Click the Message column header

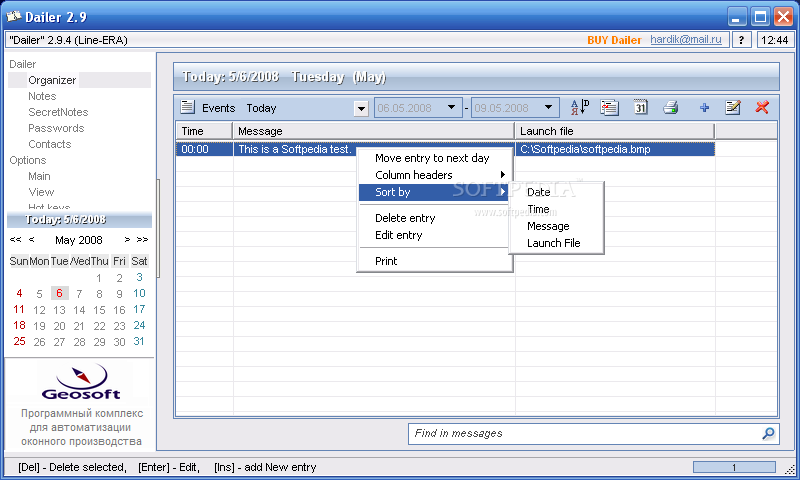click(373, 131)
